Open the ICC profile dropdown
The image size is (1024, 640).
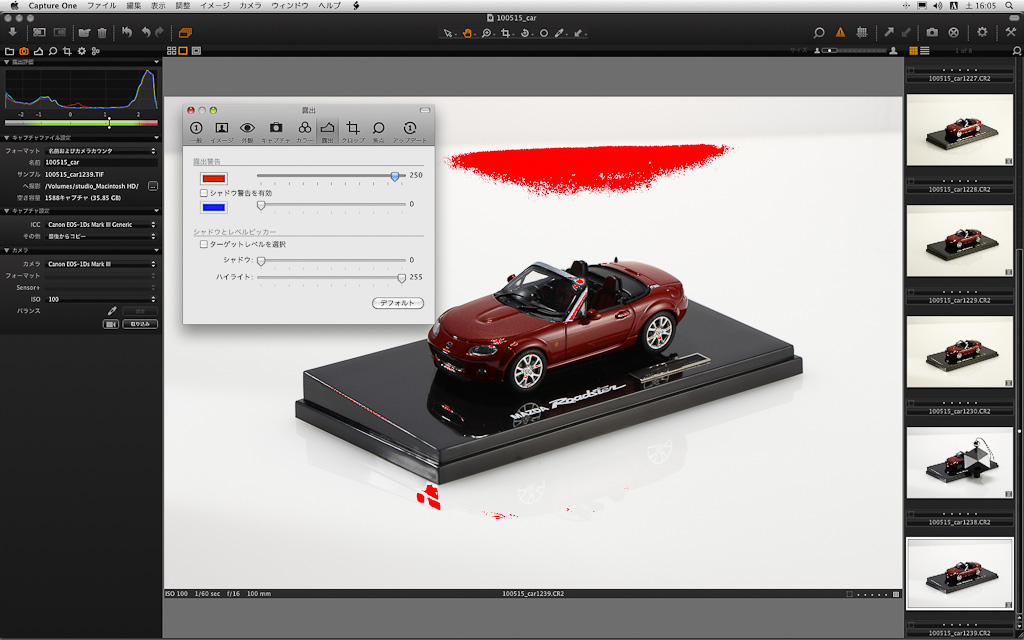click(x=100, y=225)
